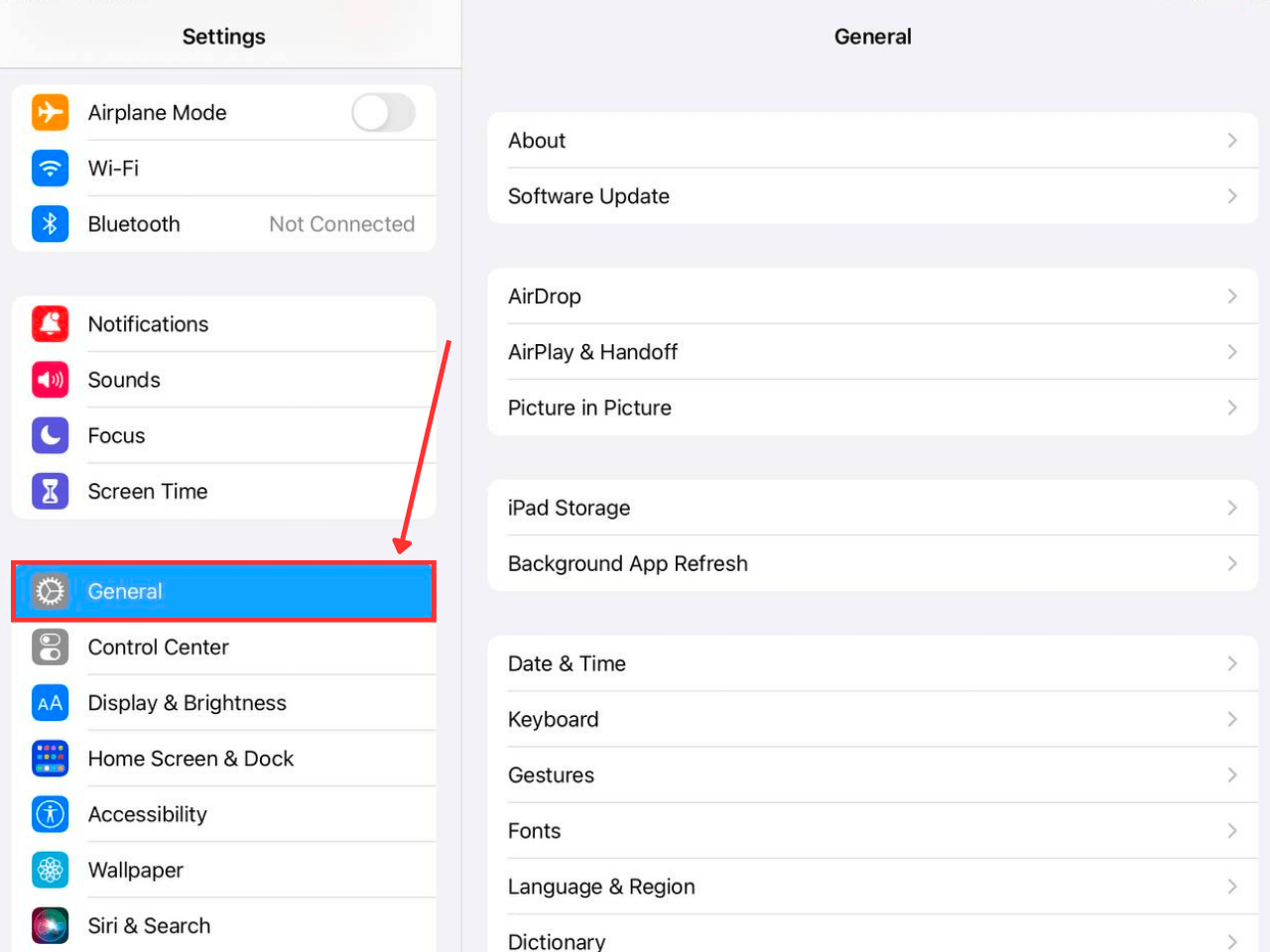Select the Bluetooth icon
Image resolution: width=1270 pixels, height=952 pixels.
pos(50,223)
